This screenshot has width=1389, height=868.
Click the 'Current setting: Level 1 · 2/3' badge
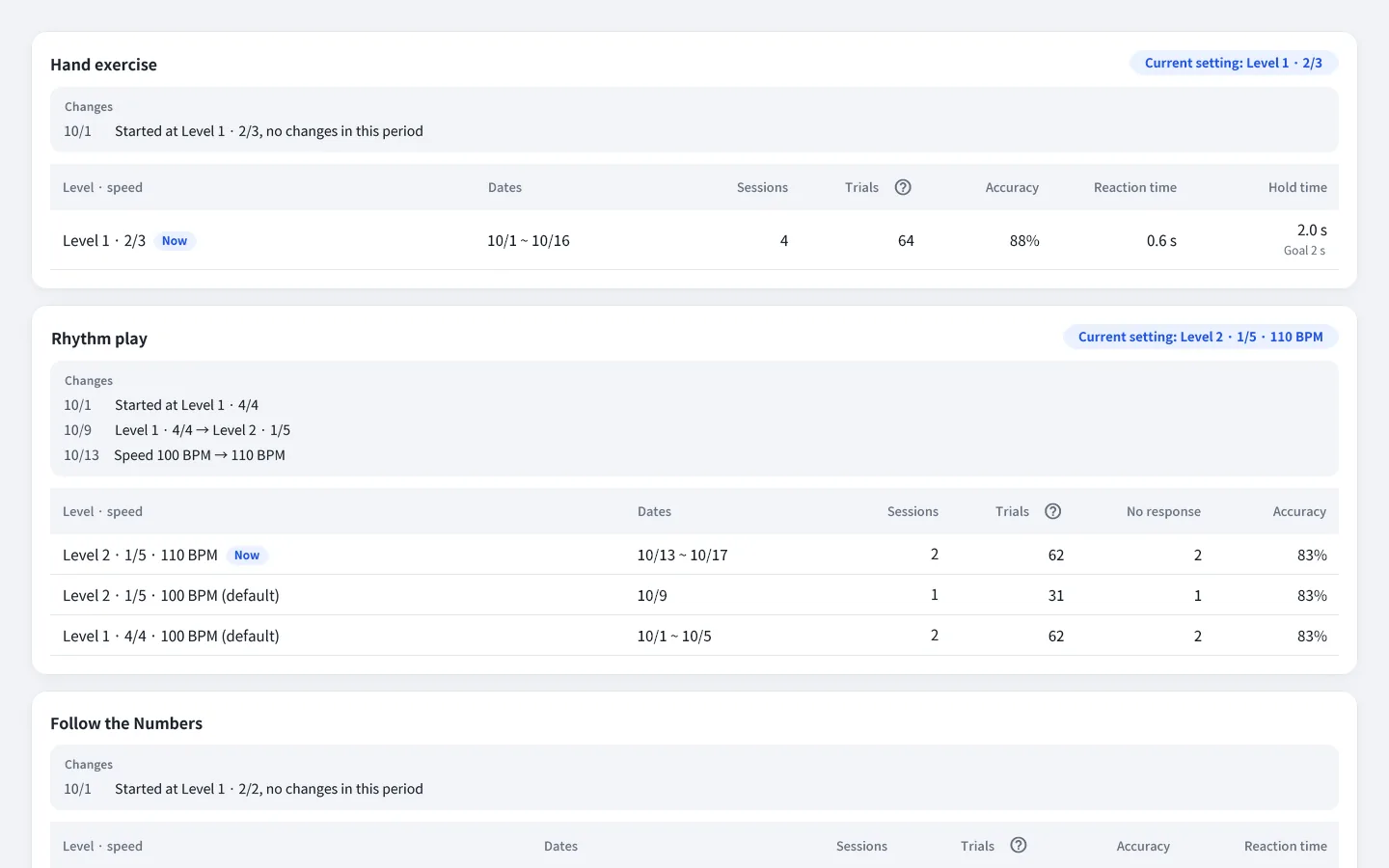(1234, 63)
